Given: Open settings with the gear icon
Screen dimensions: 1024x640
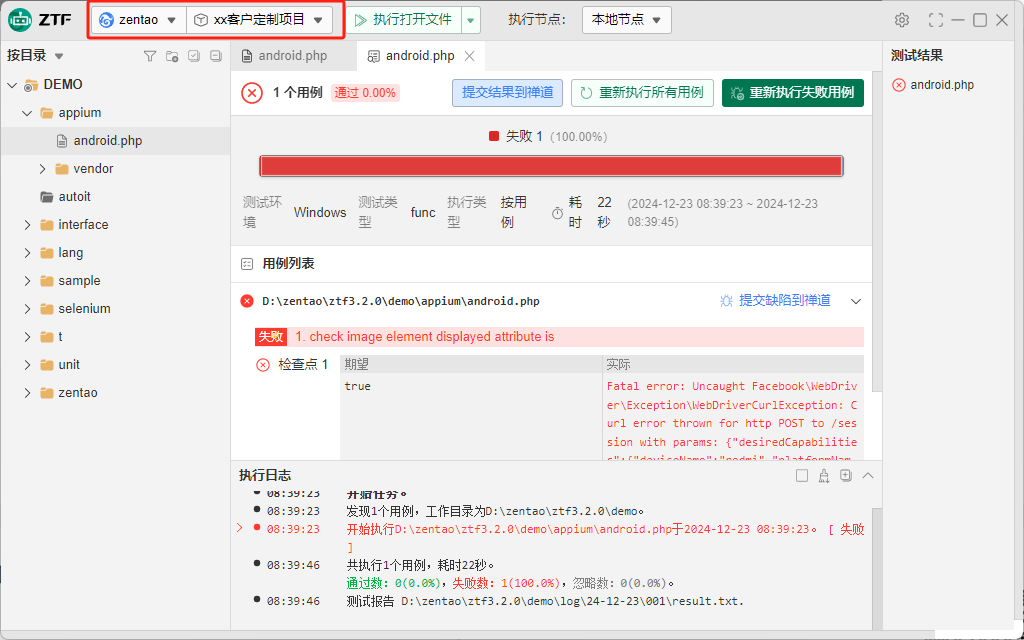Looking at the screenshot, I should pyautogui.click(x=902, y=20).
